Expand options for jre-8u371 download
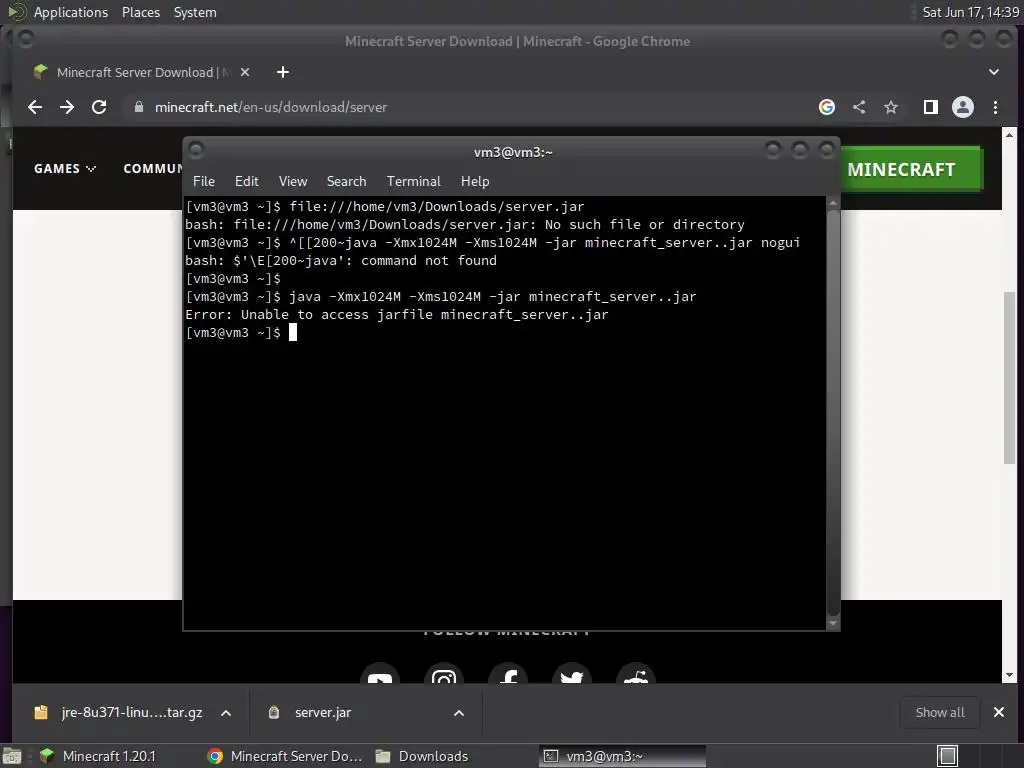Image resolution: width=1024 pixels, height=768 pixels. click(226, 713)
